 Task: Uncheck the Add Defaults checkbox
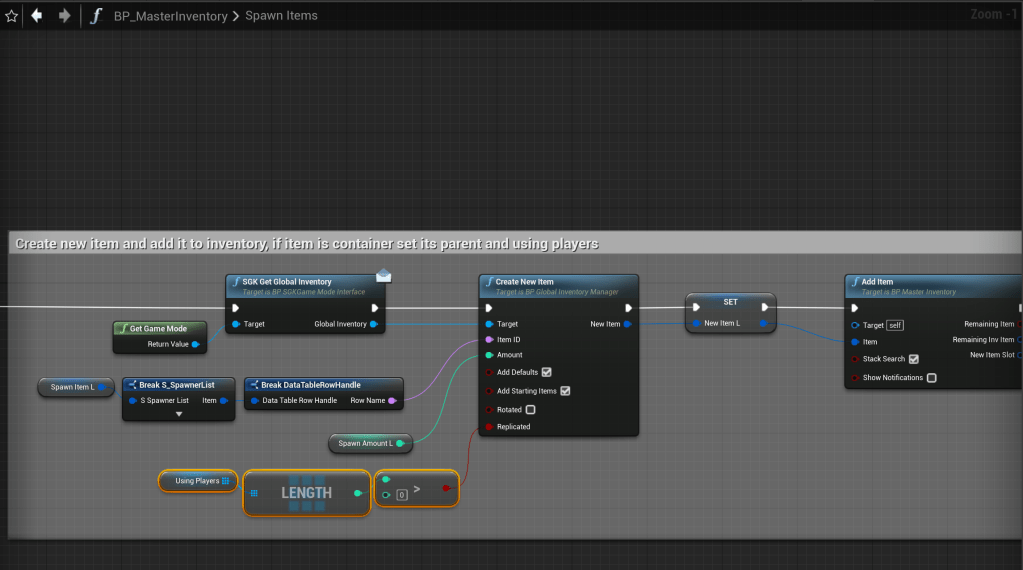click(546, 372)
